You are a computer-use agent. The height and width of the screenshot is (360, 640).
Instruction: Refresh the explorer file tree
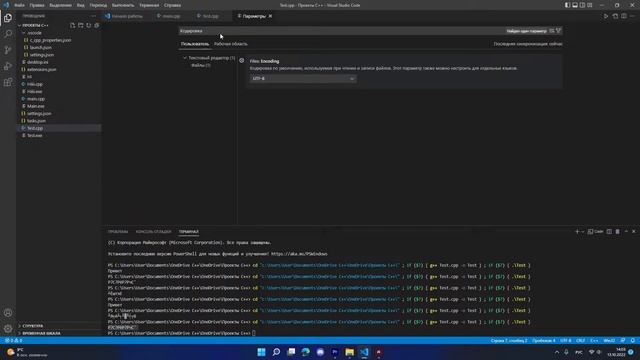(89, 25)
